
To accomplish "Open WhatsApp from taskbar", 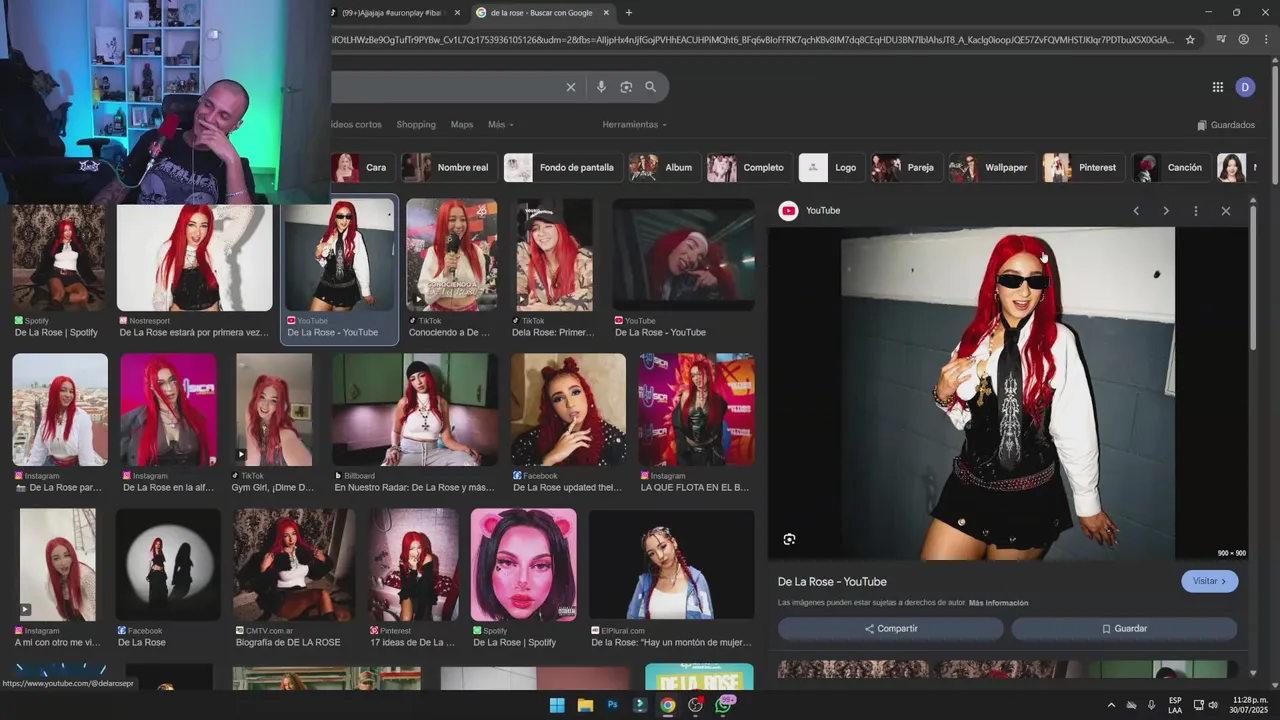I will point(724,705).
